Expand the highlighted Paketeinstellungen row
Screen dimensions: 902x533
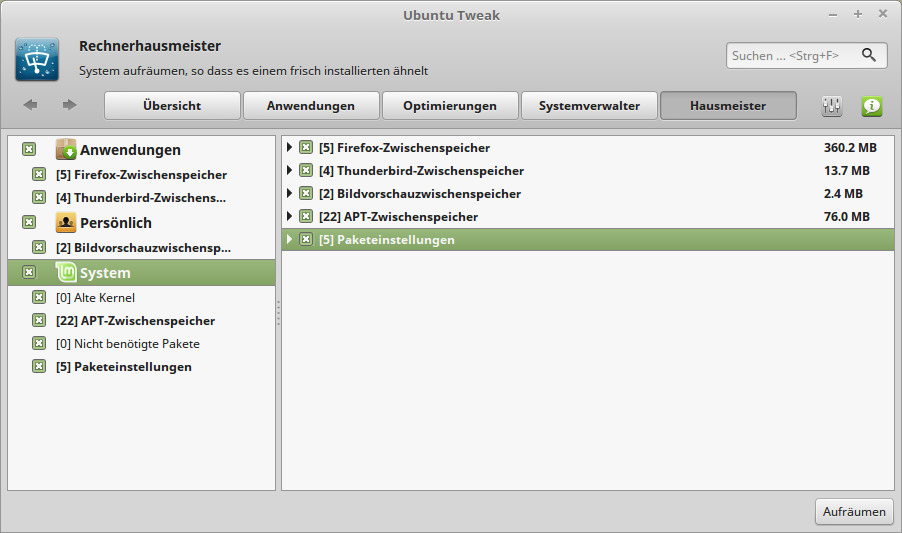(289, 240)
